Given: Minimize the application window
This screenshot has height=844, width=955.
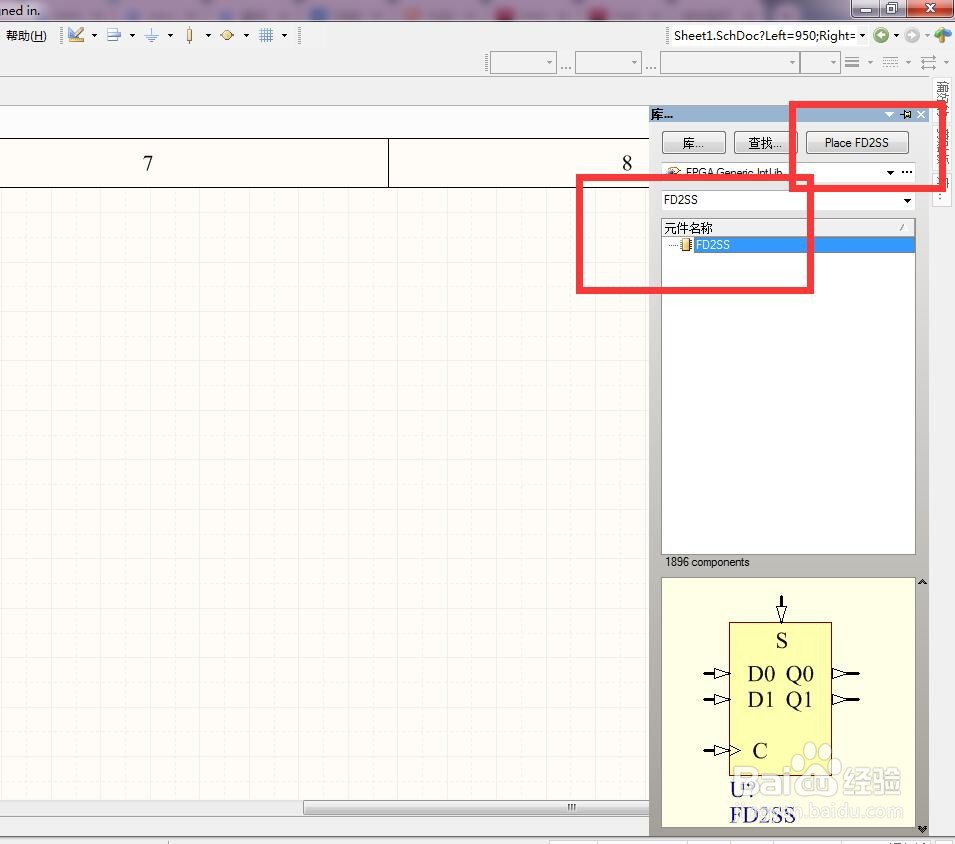Looking at the screenshot, I should [865, 9].
